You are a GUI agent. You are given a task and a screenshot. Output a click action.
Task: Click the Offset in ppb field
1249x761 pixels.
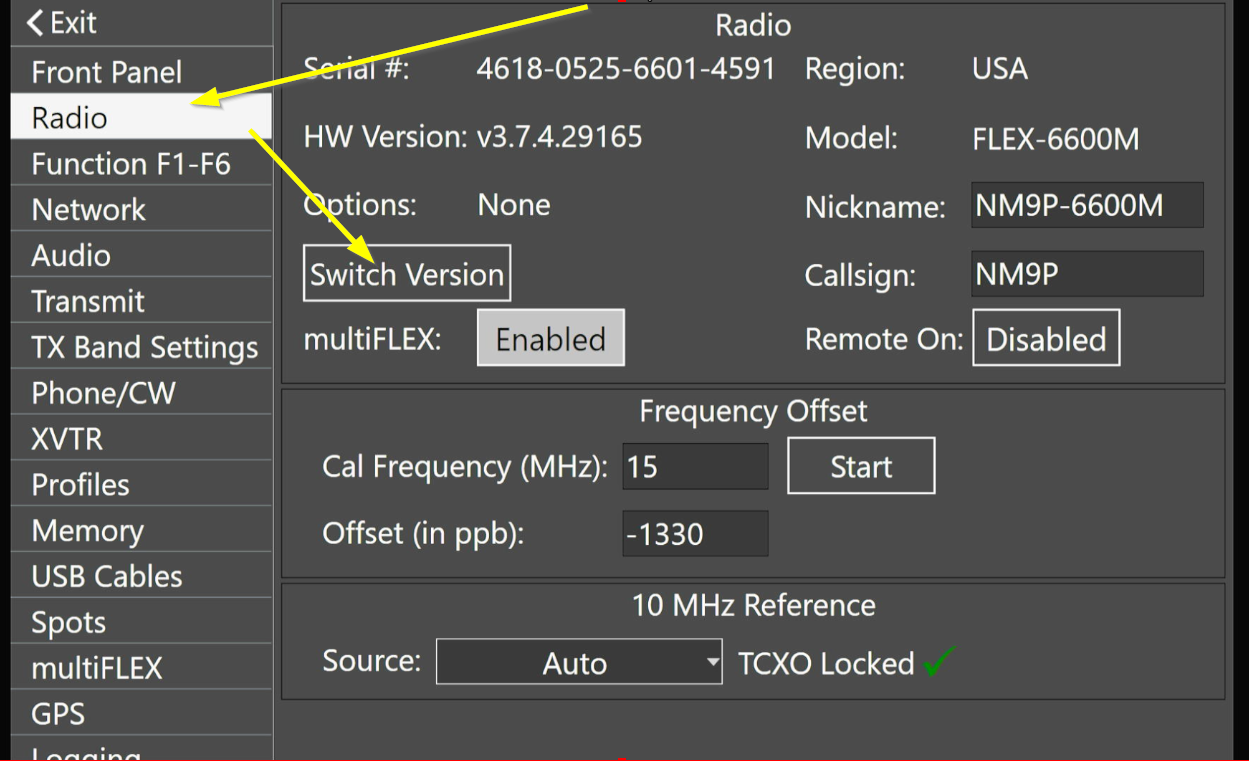(x=695, y=534)
